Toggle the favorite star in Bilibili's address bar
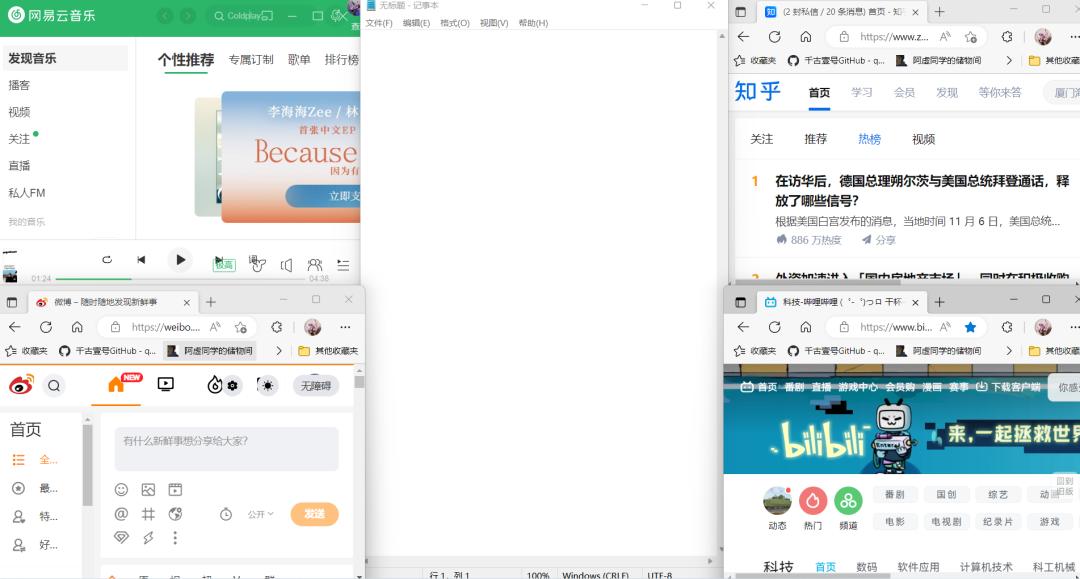 pos(970,326)
